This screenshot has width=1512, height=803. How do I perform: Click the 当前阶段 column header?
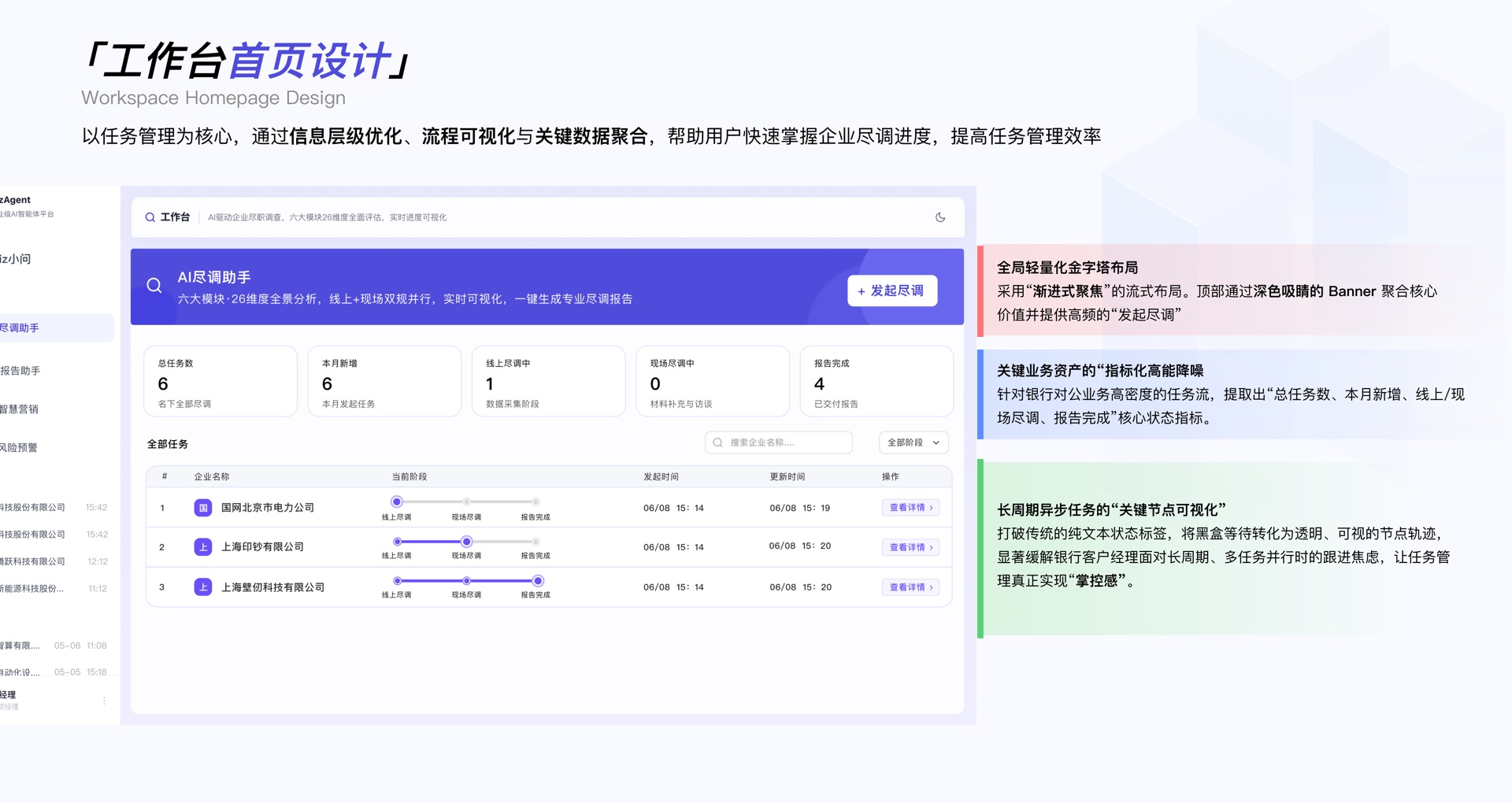tap(409, 477)
